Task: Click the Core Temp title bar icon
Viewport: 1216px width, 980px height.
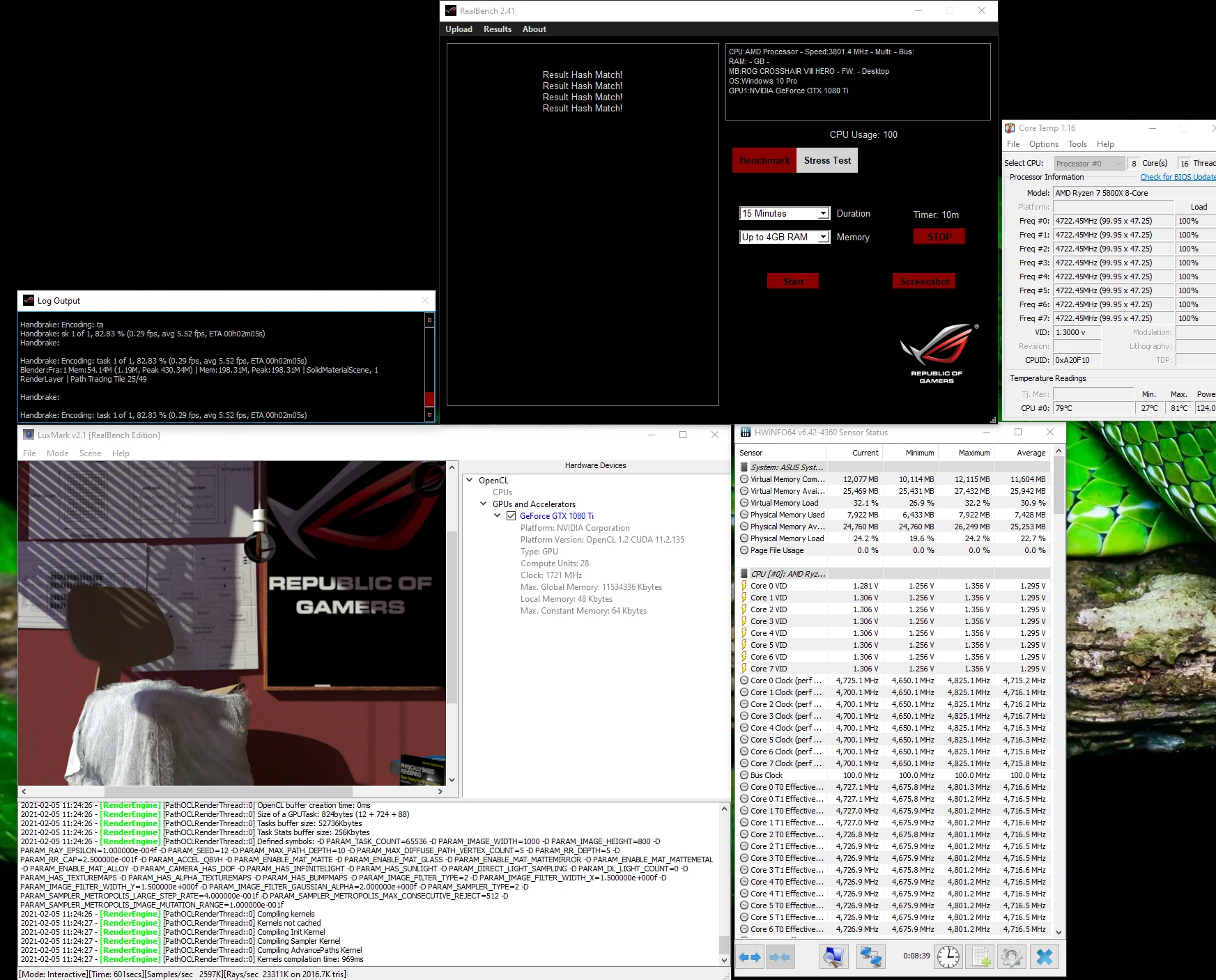Action: pos(1010,128)
